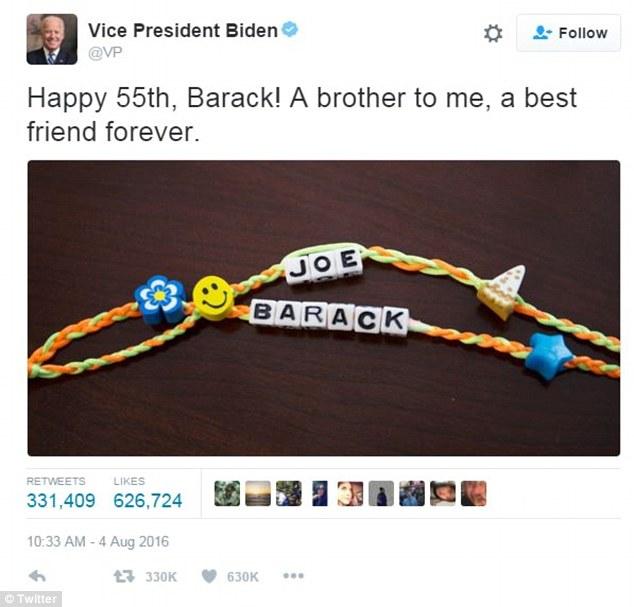The width and height of the screenshot is (634, 607).
Task: Open the friendship bracelets photo
Action: (323, 308)
